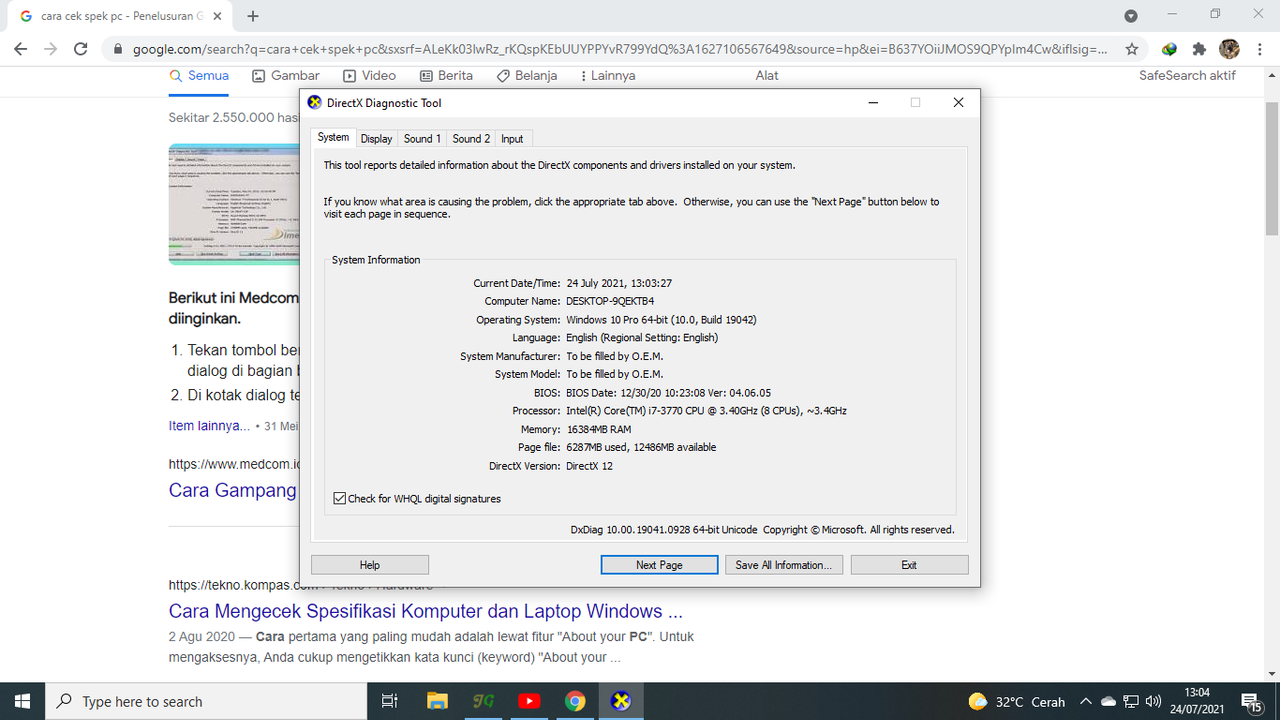Open File Explorer from the taskbar
This screenshot has width=1280, height=720.
tap(437, 701)
